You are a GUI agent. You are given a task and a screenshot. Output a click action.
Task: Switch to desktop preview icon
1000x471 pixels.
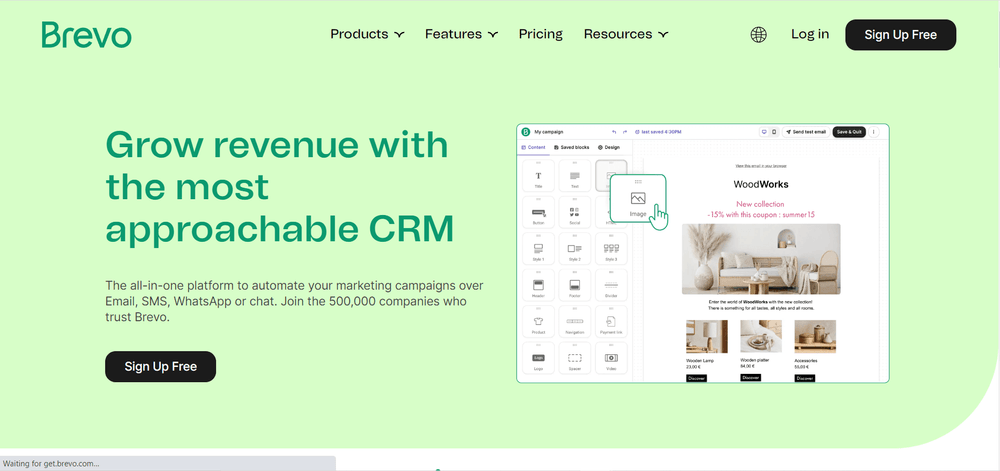[764, 132]
